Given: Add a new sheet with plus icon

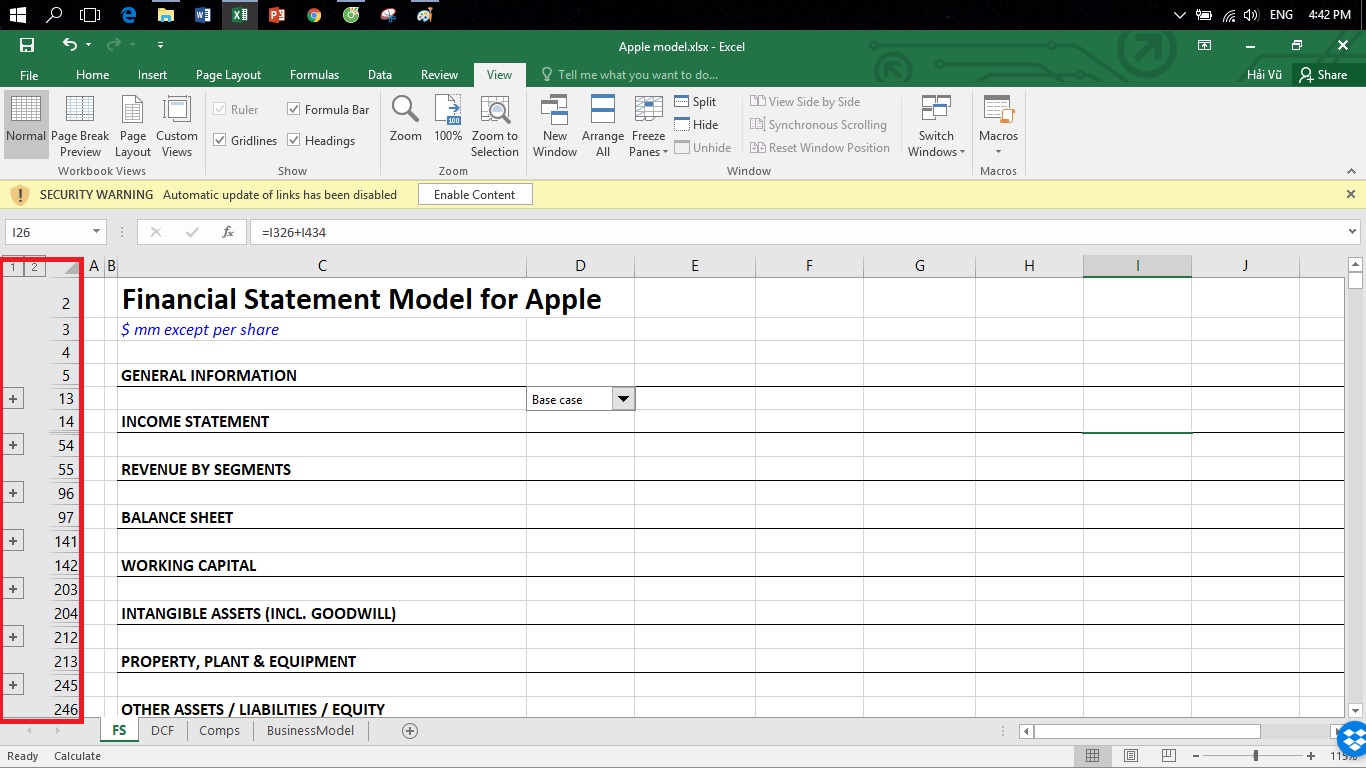Looking at the screenshot, I should 409,731.
